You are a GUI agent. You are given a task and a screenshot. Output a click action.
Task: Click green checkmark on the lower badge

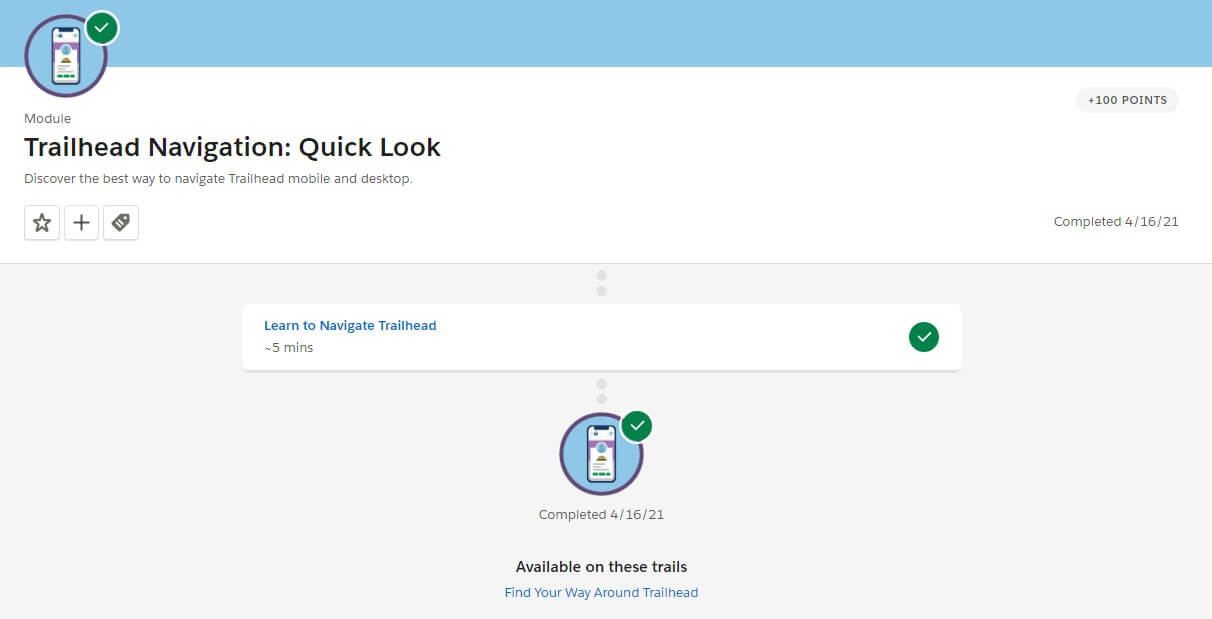click(x=636, y=426)
